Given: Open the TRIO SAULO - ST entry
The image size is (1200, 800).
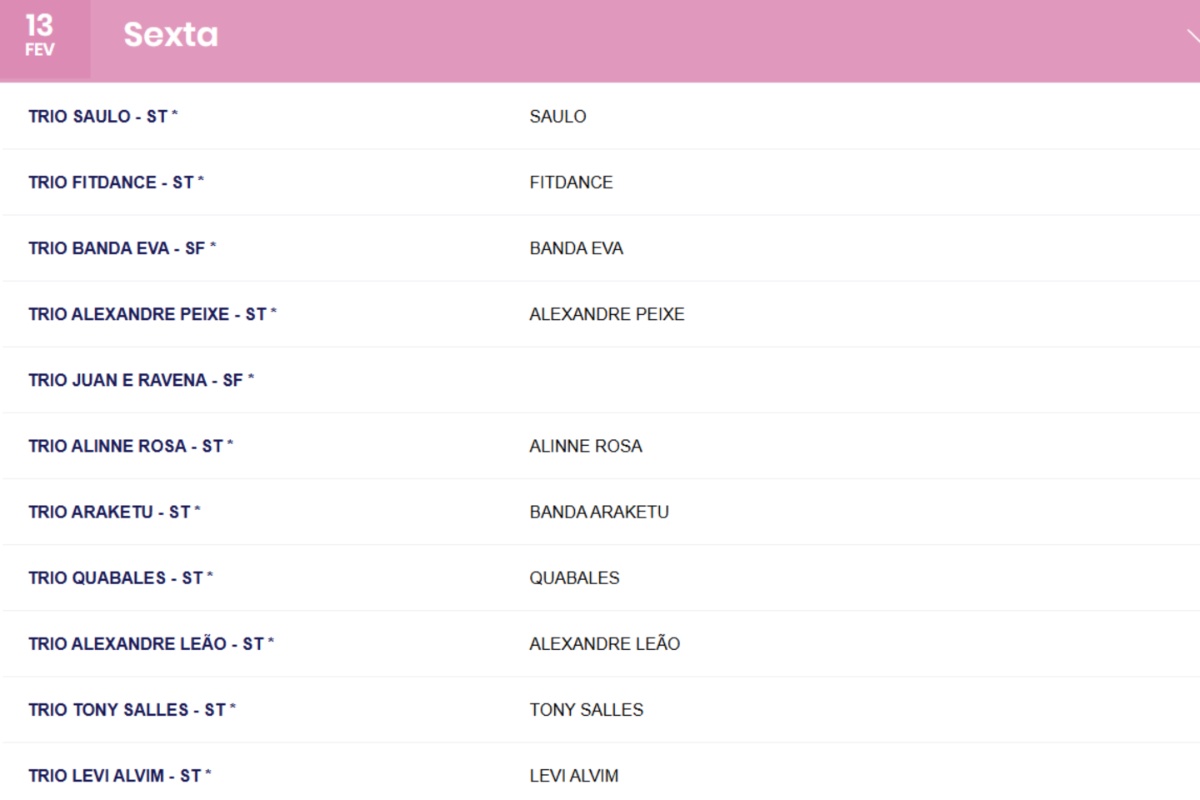Looking at the screenshot, I should tap(103, 116).
